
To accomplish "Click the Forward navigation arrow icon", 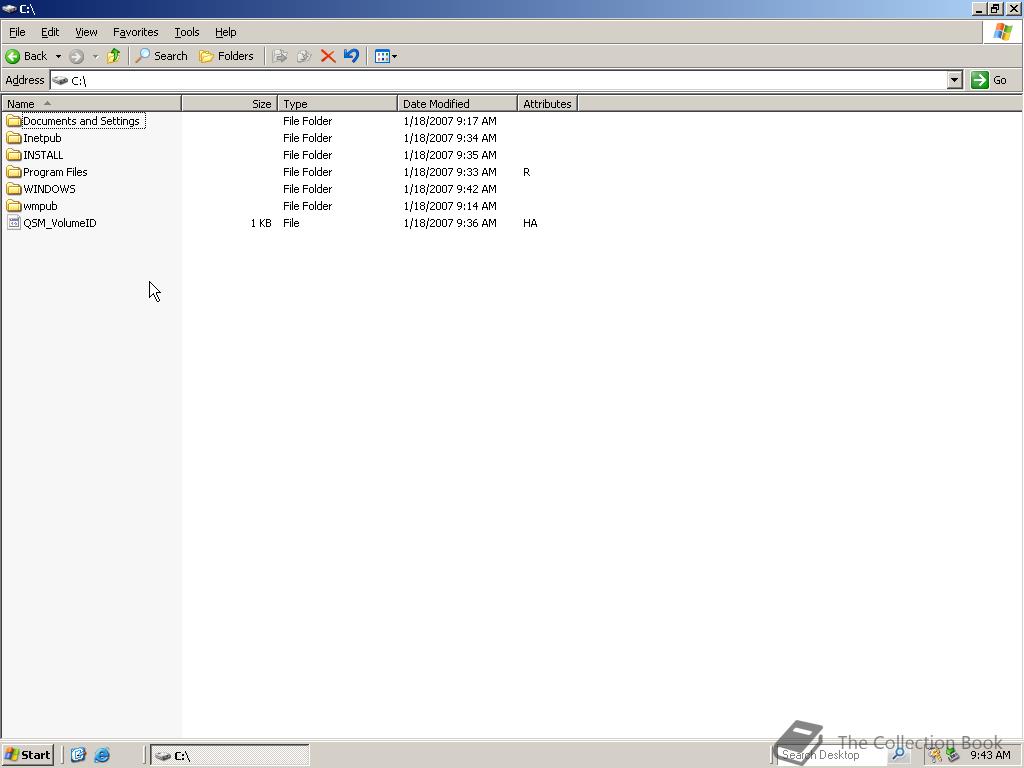I will (x=76, y=57).
